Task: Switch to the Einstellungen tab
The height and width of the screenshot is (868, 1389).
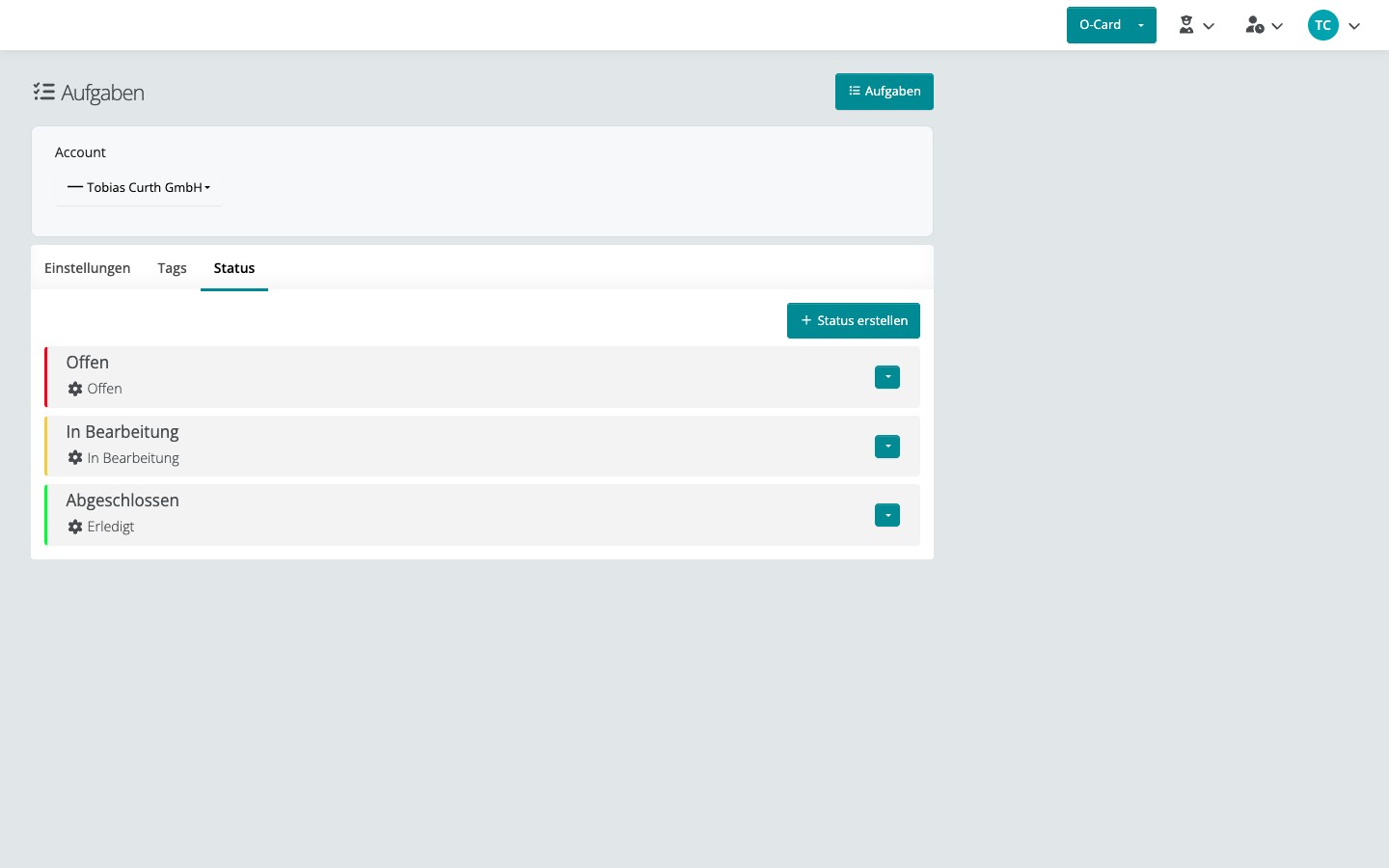Action: 87,268
